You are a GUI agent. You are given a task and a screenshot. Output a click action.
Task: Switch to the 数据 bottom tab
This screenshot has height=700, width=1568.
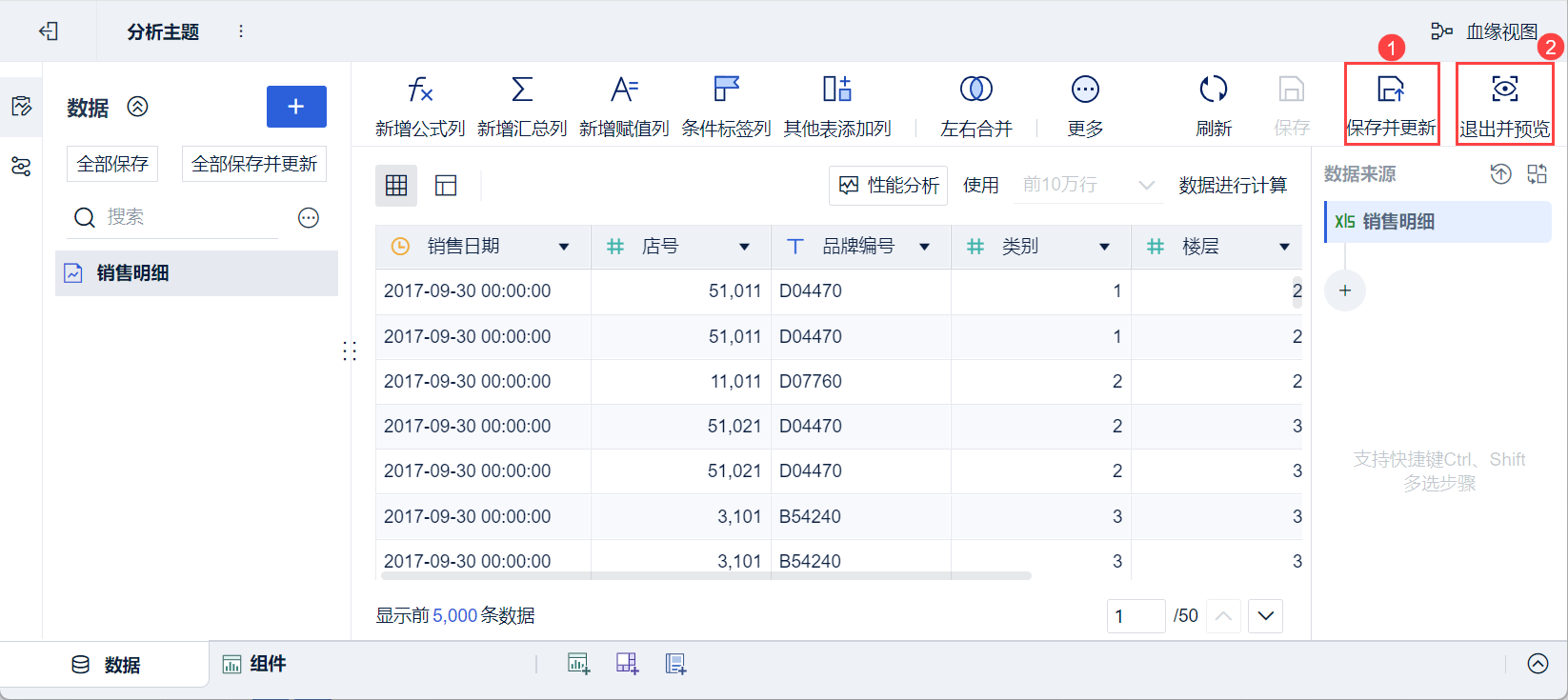107,665
